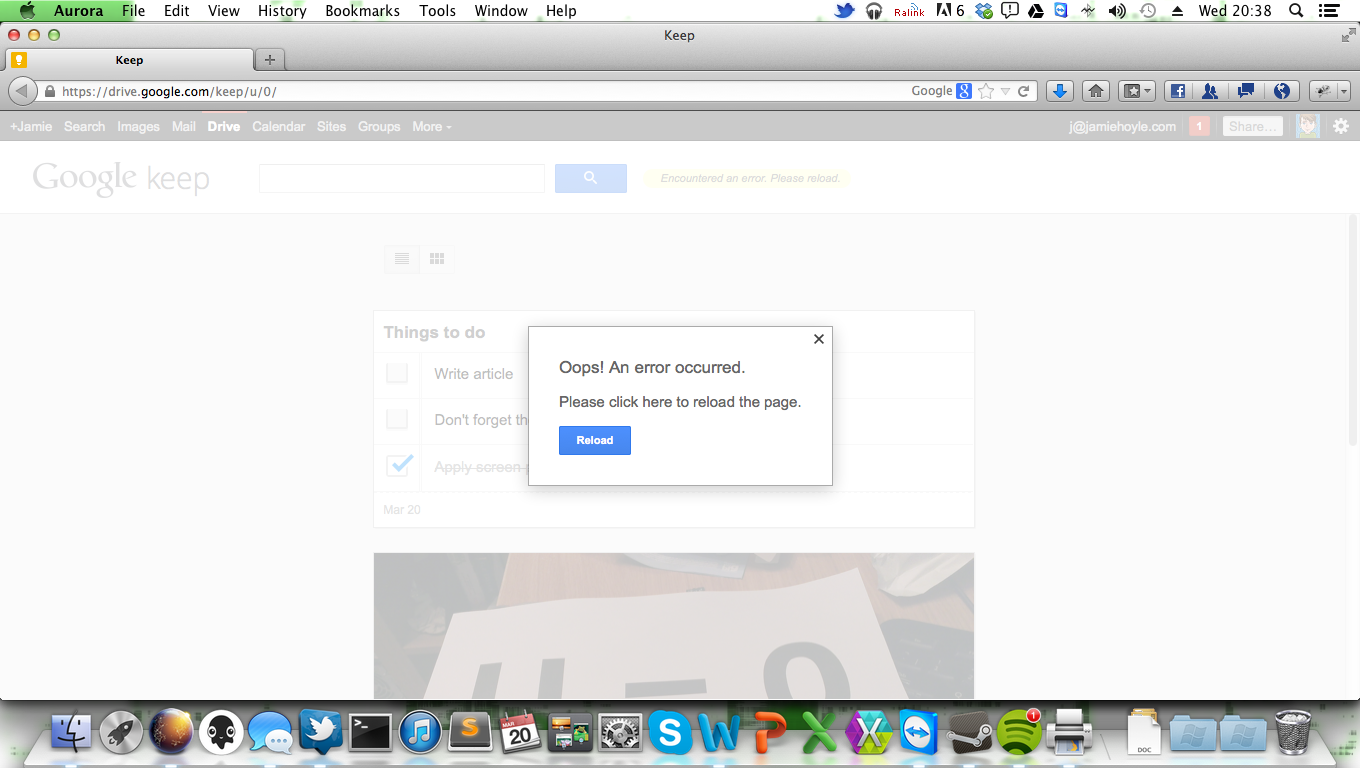
Task: Open the downloads arrow in browser toolbar
Action: [1060, 91]
